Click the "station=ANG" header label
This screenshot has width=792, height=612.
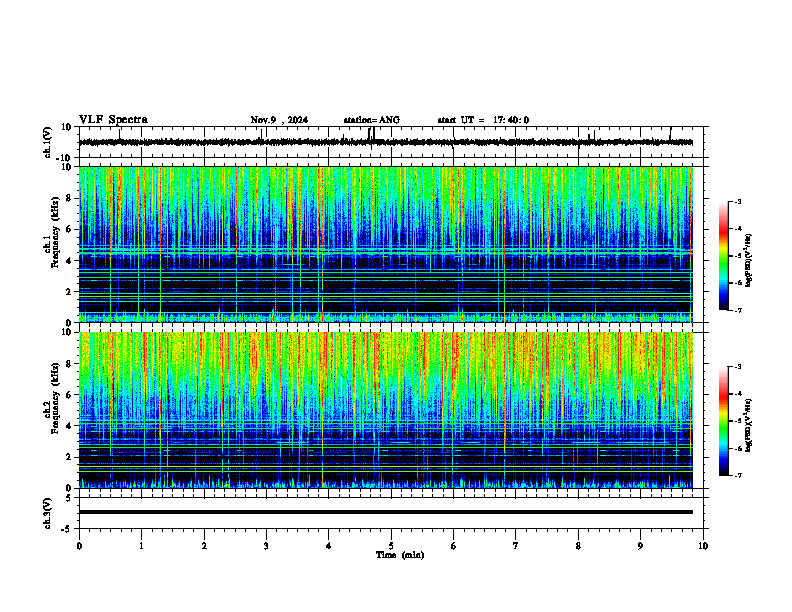(372, 120)
